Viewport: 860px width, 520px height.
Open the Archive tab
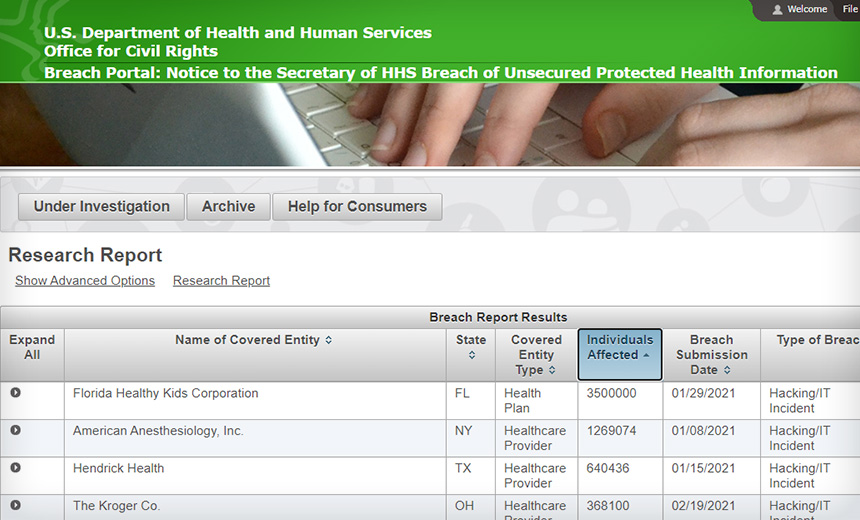[x=228, y=207]
